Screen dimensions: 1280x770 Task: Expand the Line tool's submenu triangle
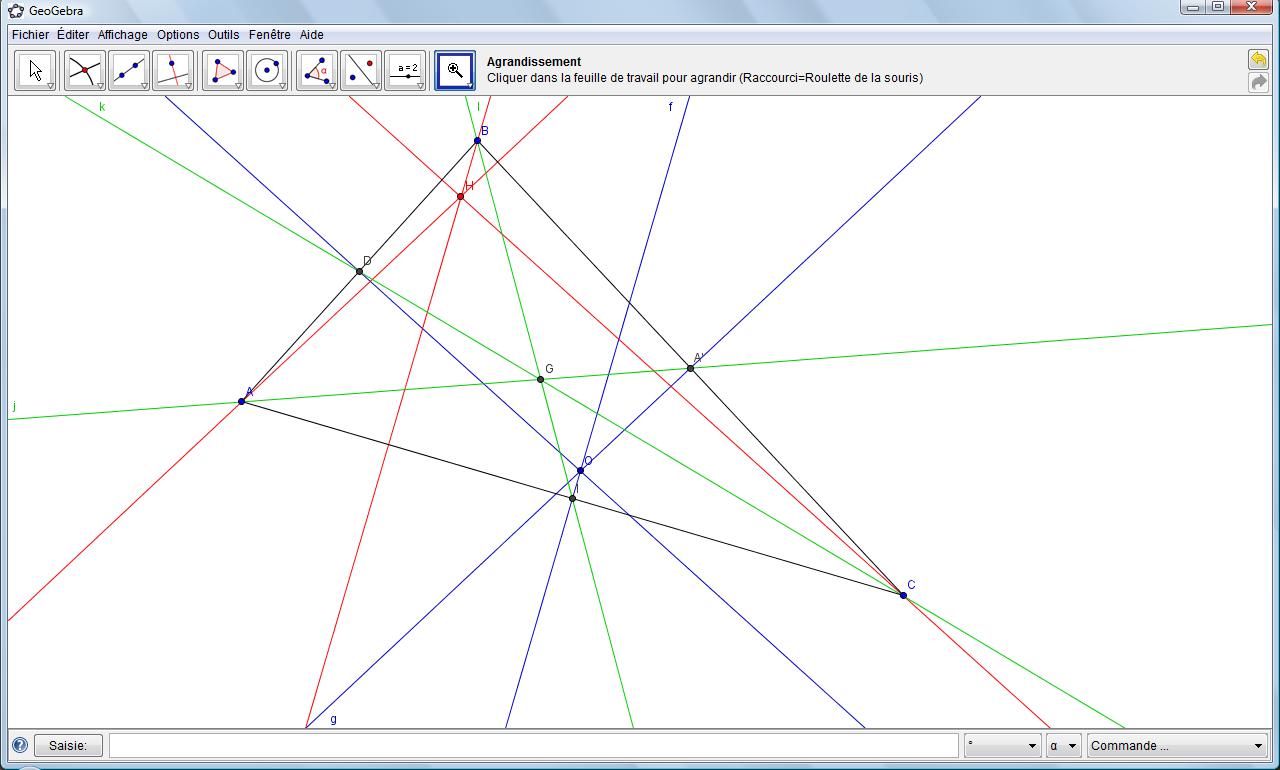tap(145, 86)
